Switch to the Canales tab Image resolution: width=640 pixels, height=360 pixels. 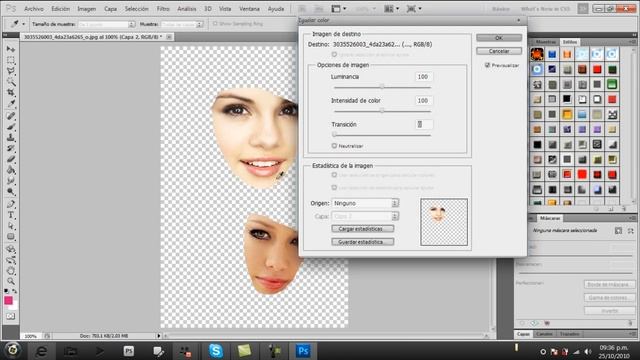tap(544, 334)
